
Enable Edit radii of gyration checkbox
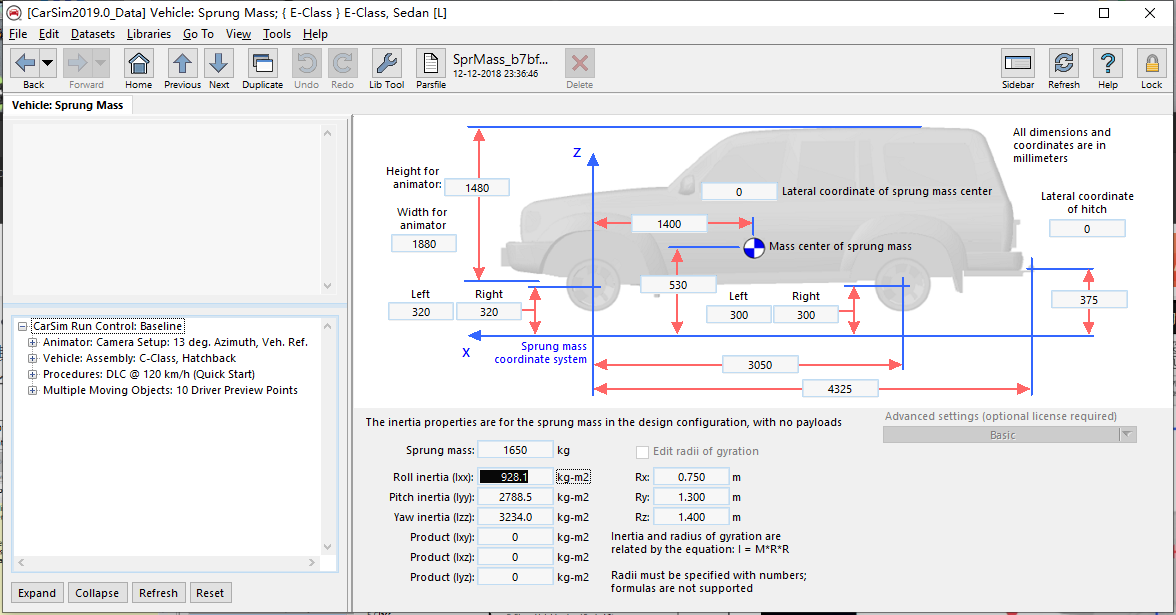click(x=642, y=452)
